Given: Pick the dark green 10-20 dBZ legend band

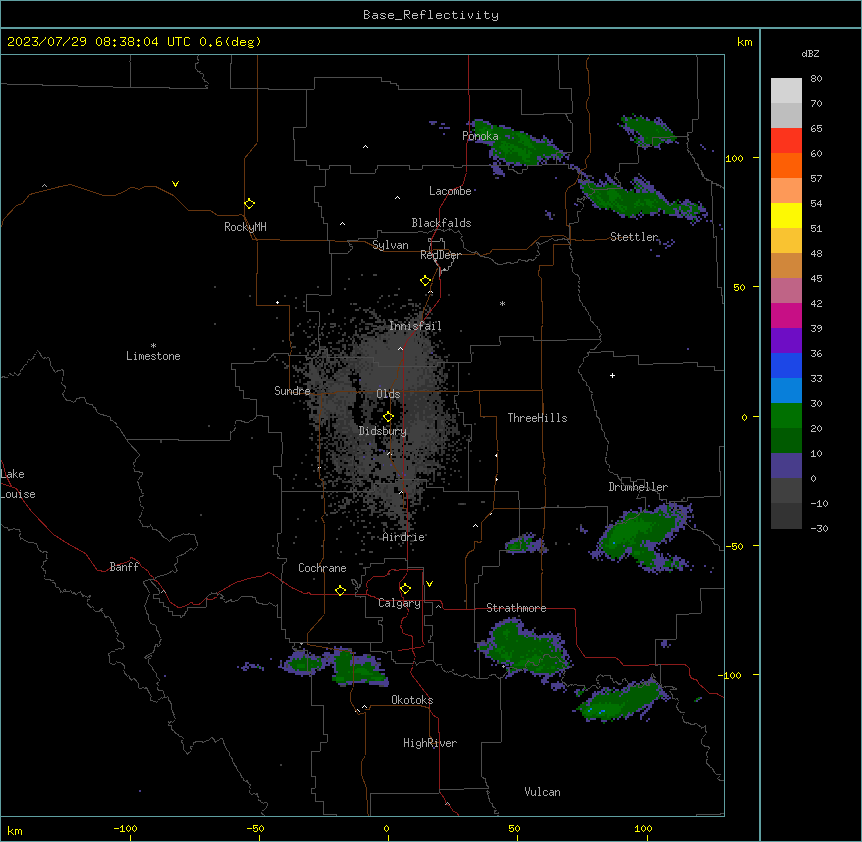Looking at the screenshot, I should click(x=786, y=441).
